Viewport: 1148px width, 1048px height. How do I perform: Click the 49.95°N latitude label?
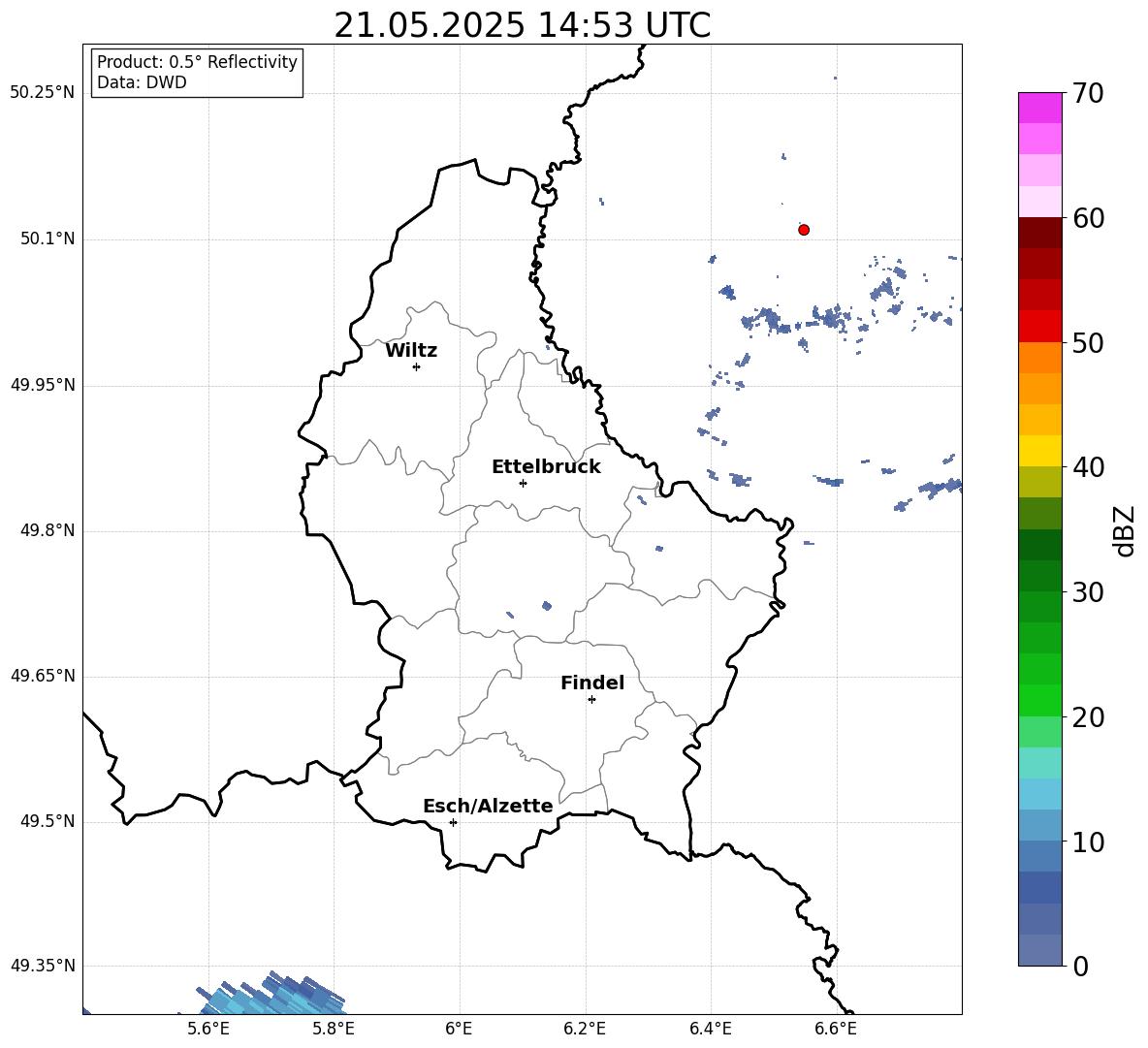coord(43,385)
